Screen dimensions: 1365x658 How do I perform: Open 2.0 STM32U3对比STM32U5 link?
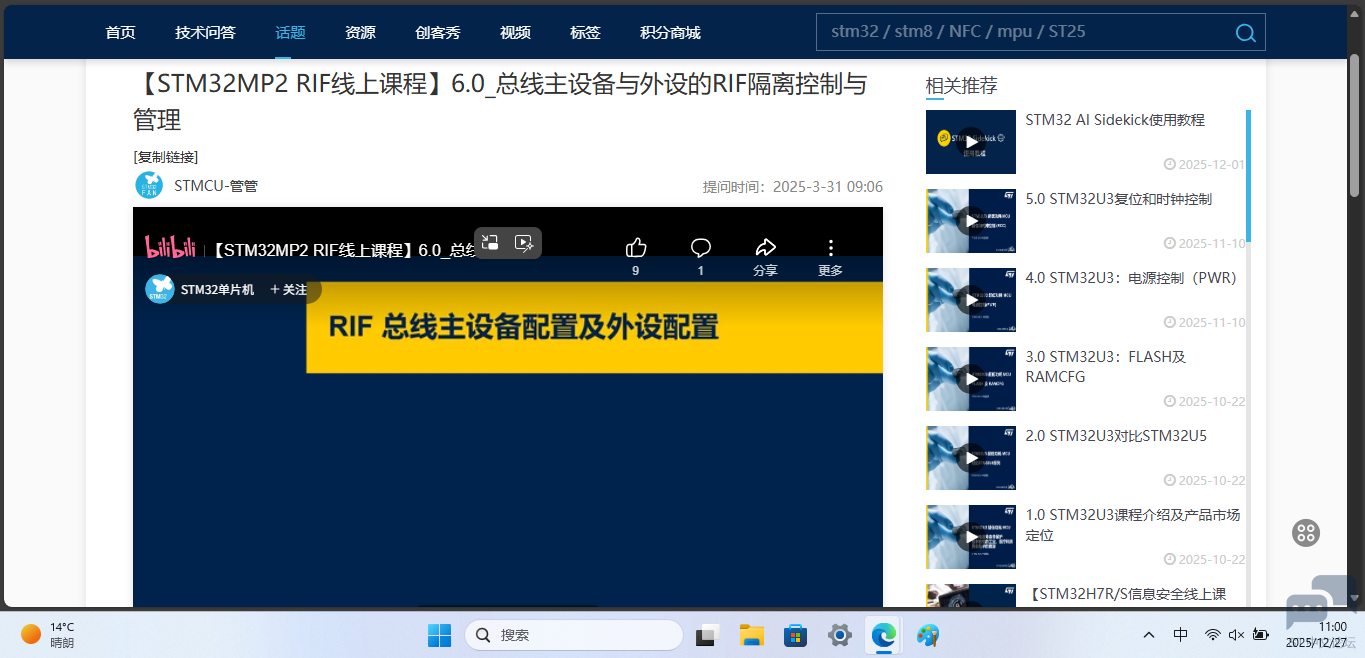(1116, 436)
